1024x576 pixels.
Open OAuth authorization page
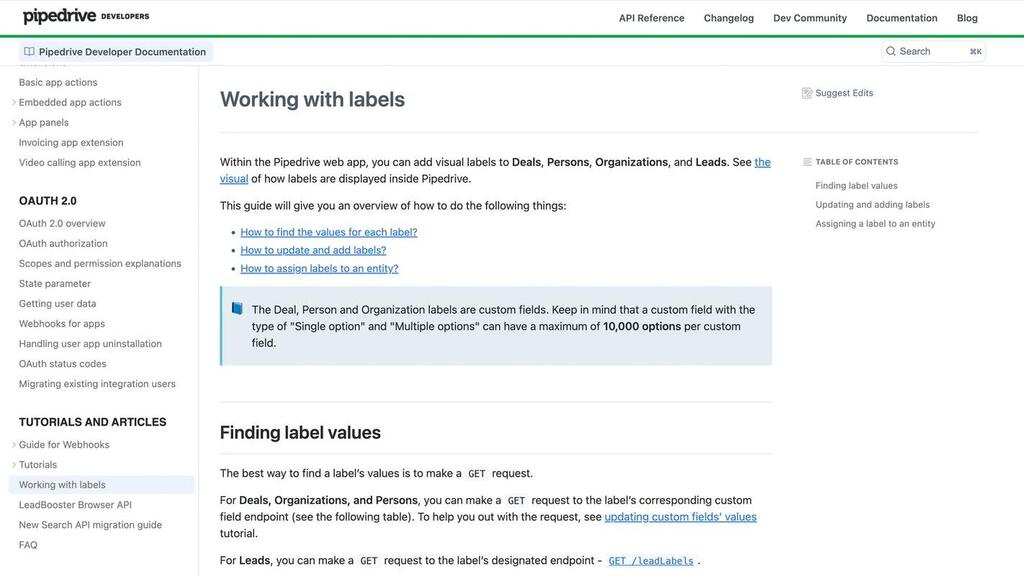click(63, 244)
